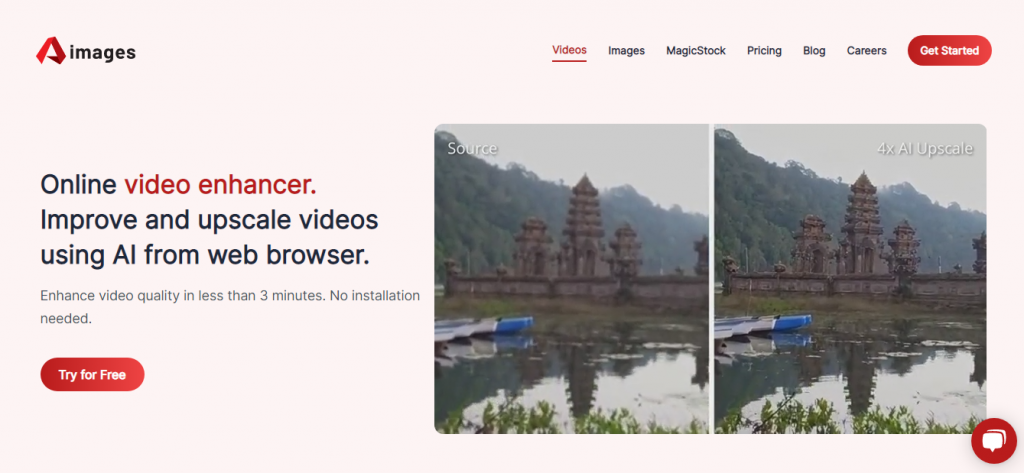The image size is (1024, 473).
Task: Open MagicStock menu item
Action: [x=696, y=50]
